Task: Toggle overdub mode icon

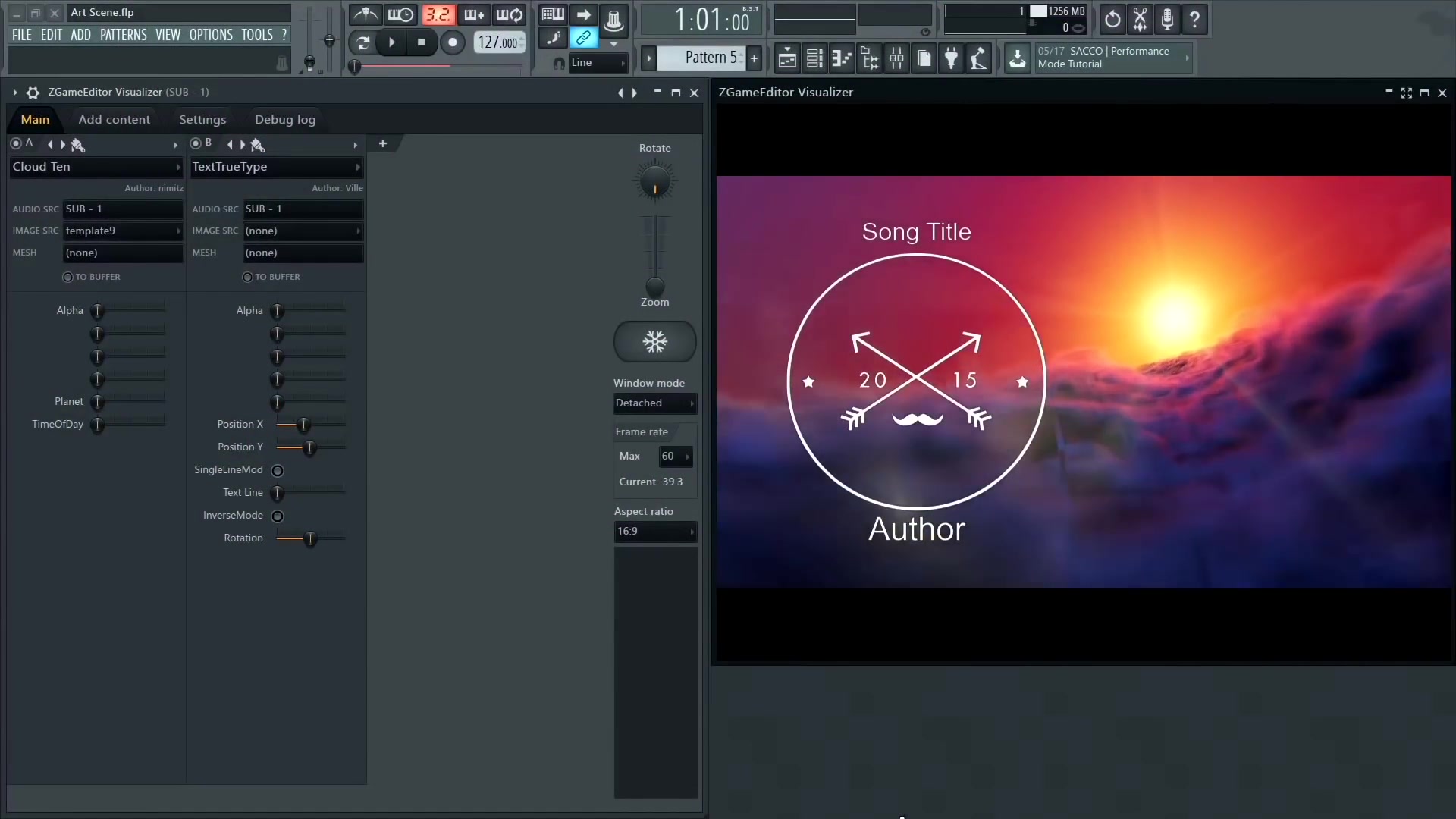Action: point(474,14)
